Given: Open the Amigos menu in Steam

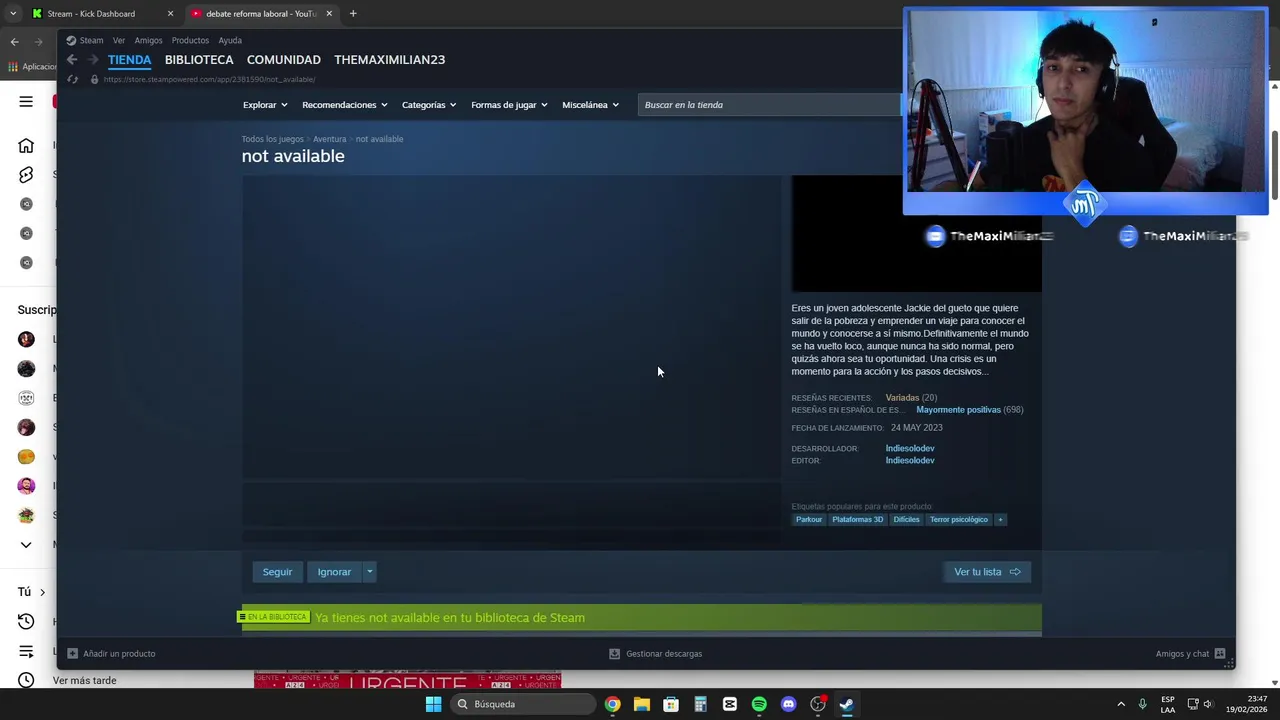Looking at the screenshot, I should tap(148, 40).
